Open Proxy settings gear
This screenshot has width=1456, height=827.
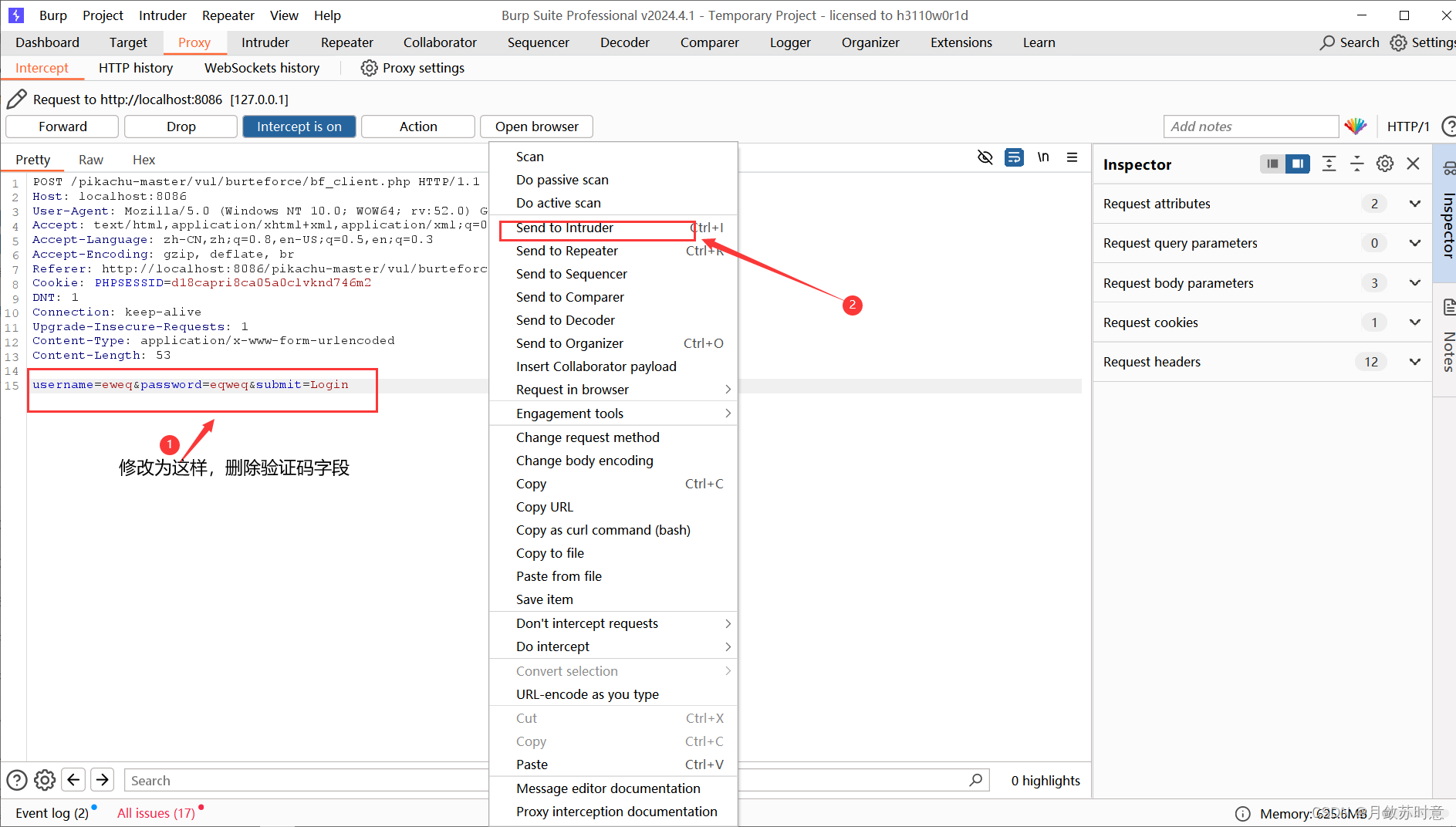[x=370, y=68]
